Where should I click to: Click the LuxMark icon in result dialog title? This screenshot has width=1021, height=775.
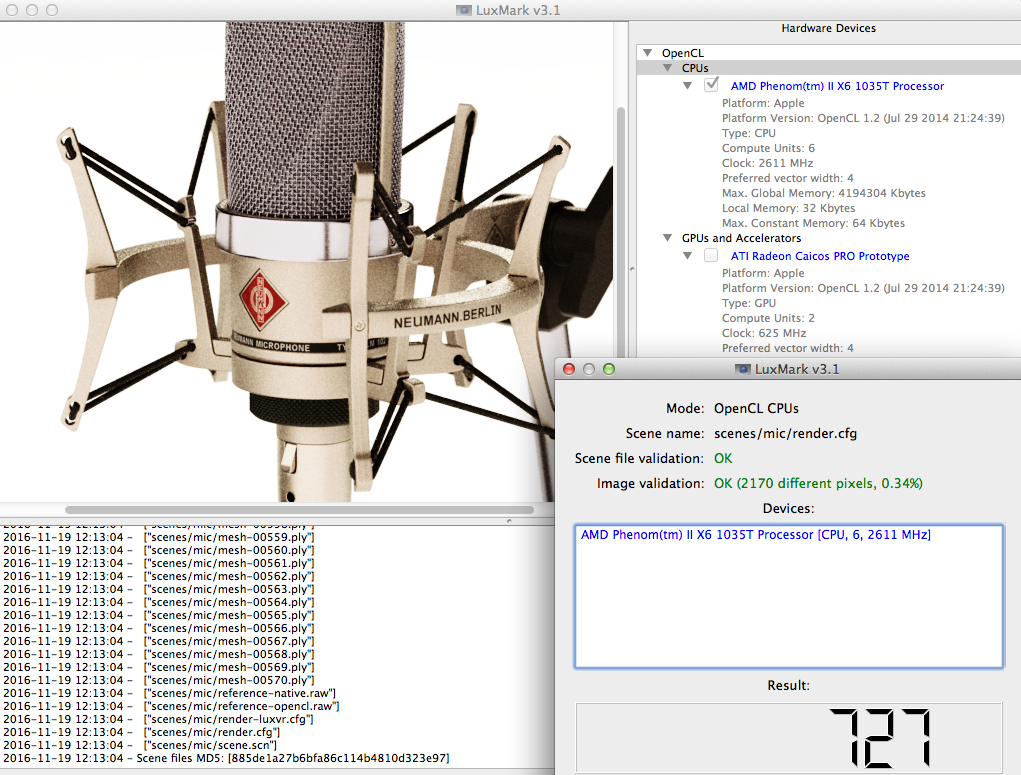tap(742, 369)
